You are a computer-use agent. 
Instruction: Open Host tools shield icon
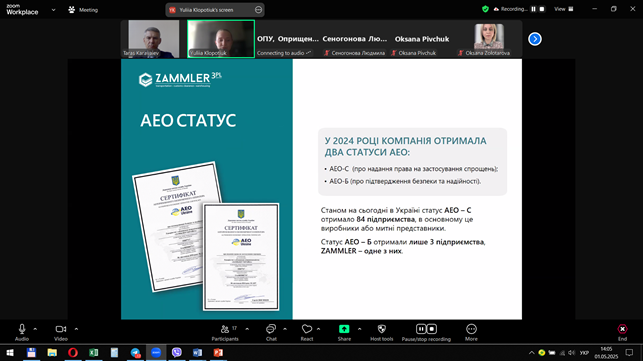click(382, 329)
